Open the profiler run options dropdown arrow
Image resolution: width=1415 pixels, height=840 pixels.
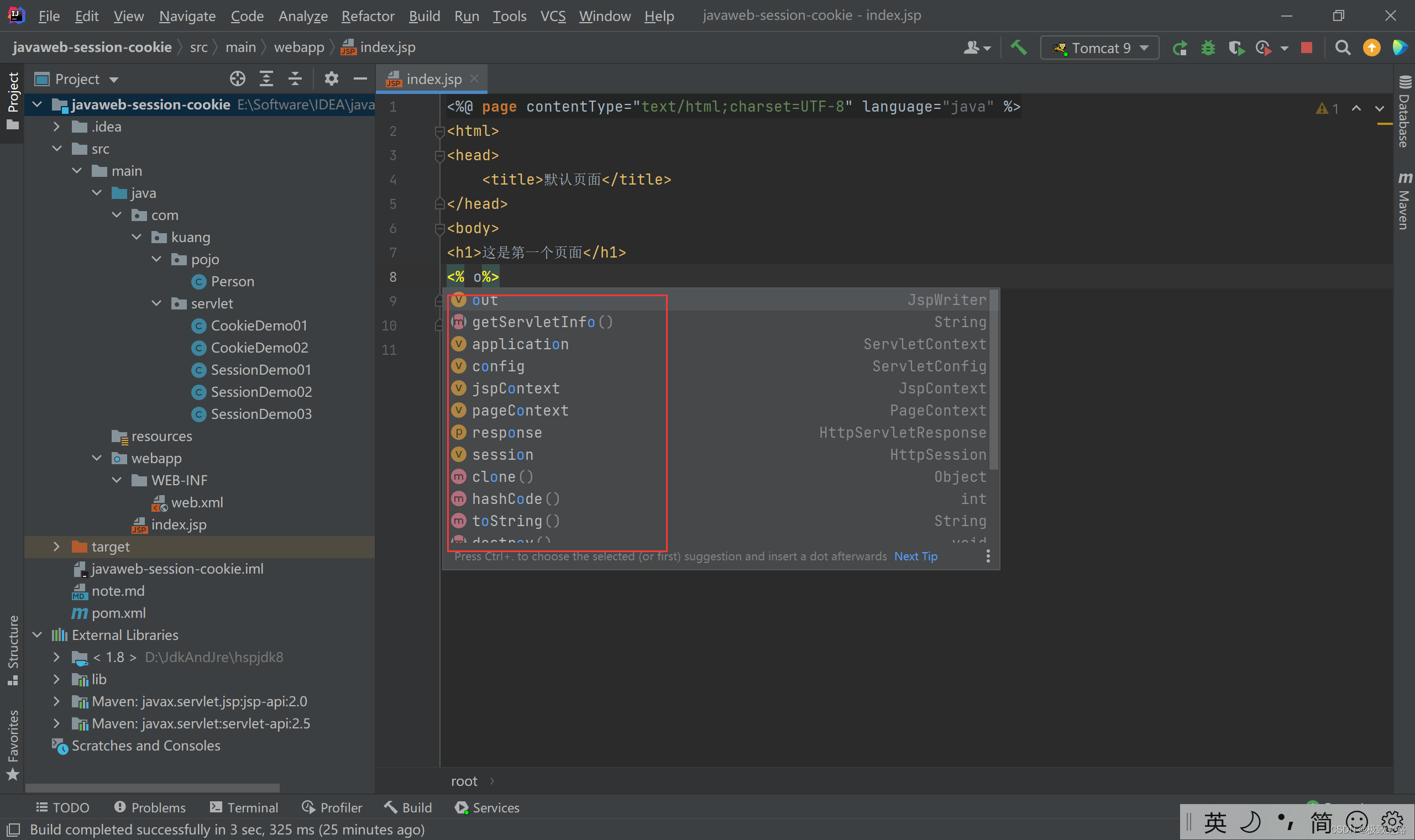pyautogui.click(x=1284, y=49)
